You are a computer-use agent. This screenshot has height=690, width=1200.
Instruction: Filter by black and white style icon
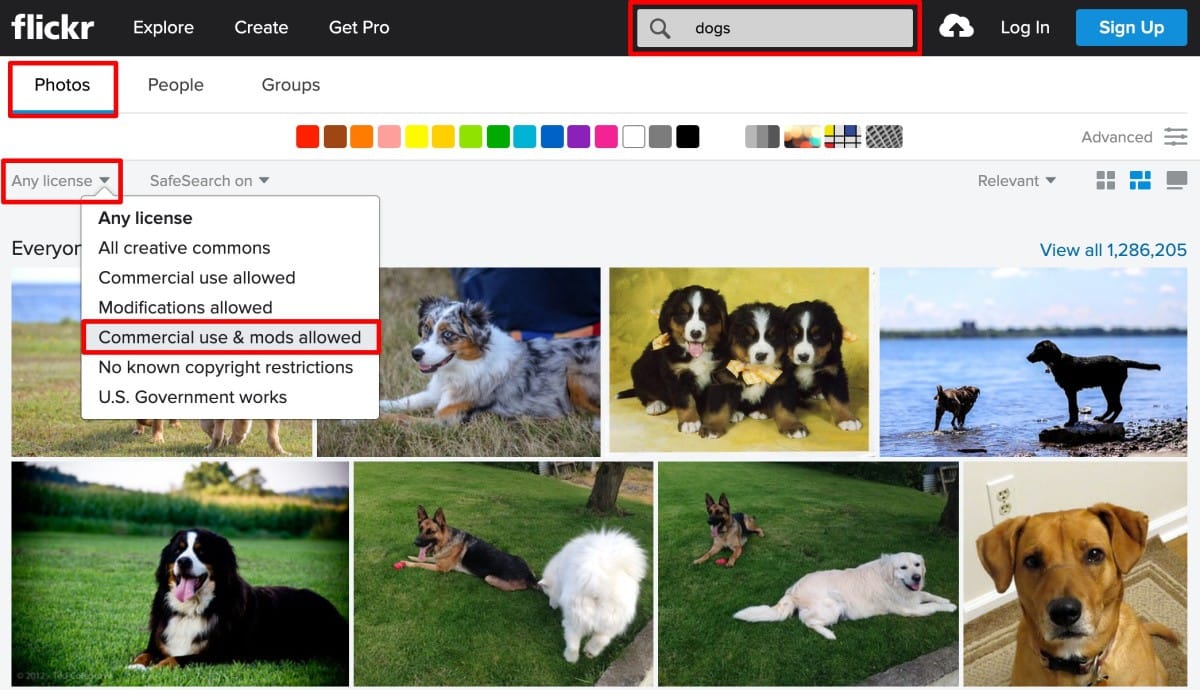762,137
